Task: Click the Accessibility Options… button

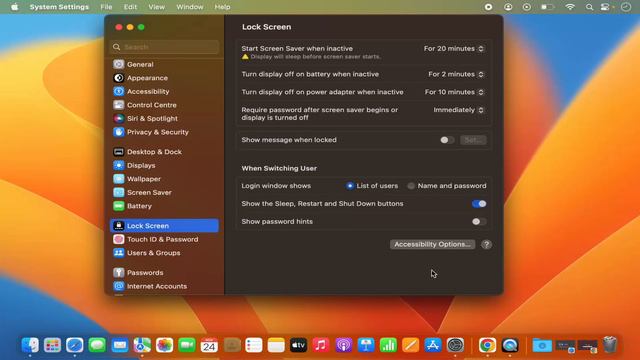Action: [432, 244]
